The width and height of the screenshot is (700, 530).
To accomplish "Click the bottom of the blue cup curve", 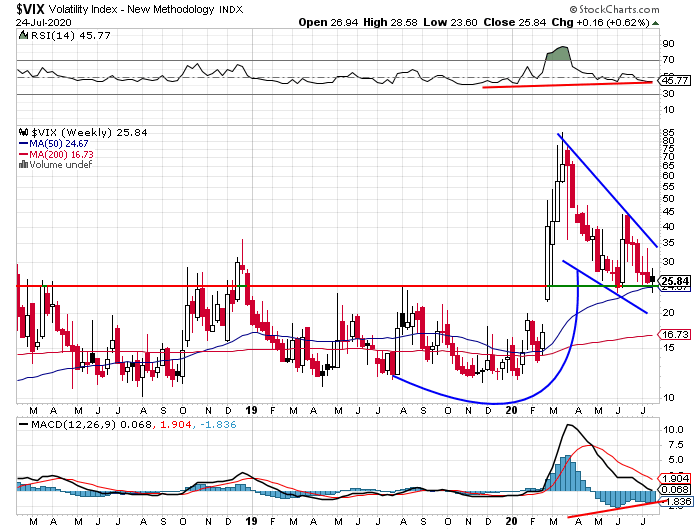I will pos(495,403).
